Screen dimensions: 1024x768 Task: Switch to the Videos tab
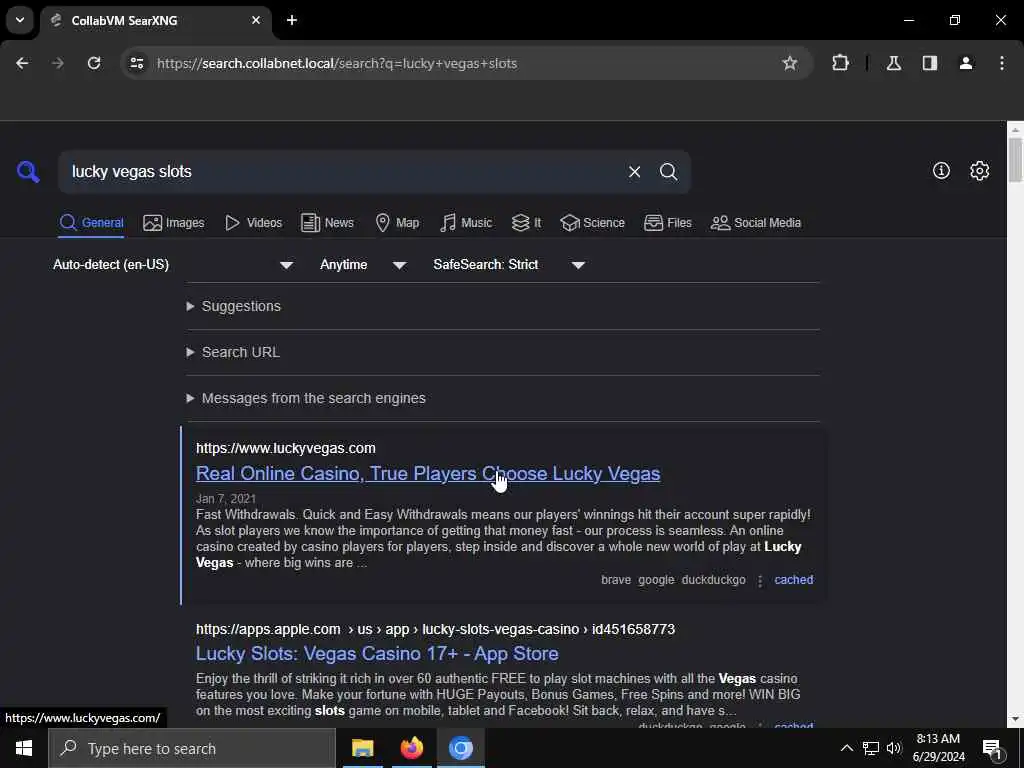coord(253,223)
